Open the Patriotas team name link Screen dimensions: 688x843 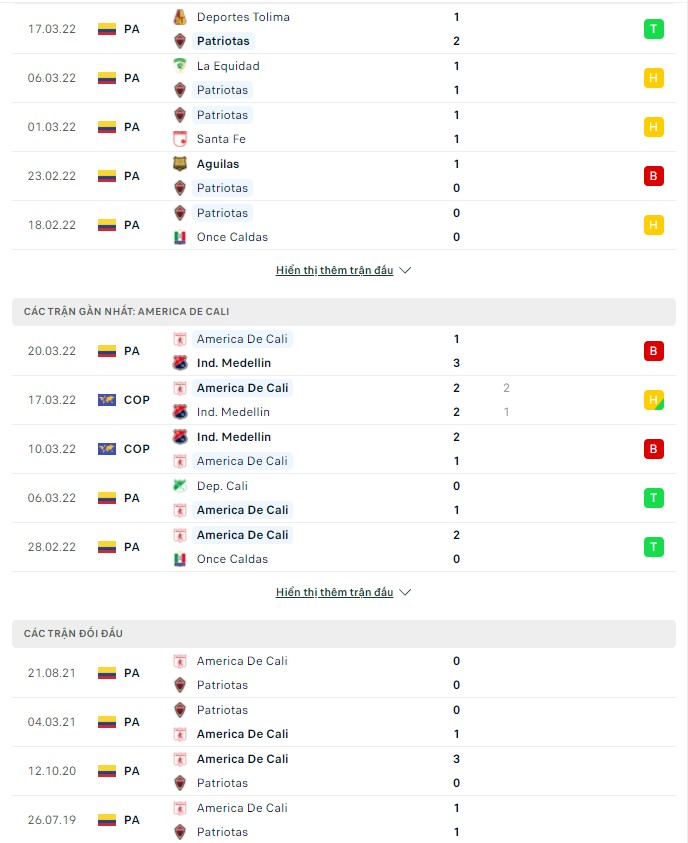pos(222,43)
